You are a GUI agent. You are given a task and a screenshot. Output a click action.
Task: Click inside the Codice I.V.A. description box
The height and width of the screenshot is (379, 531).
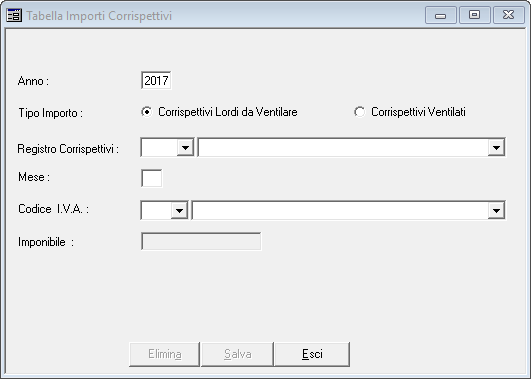(x=340, y=210)
